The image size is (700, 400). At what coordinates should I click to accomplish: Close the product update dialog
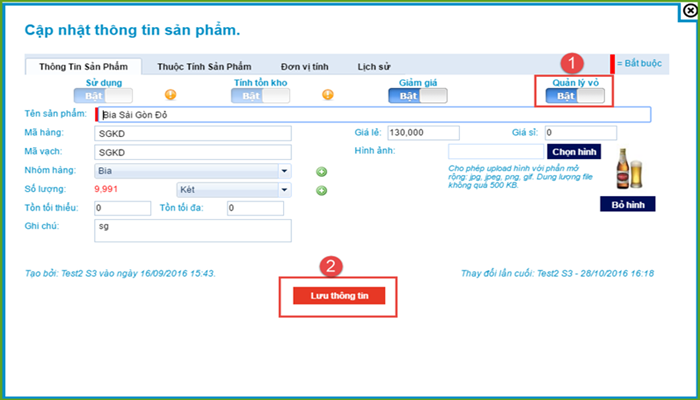pyautogui.click(x=689, y=9)
